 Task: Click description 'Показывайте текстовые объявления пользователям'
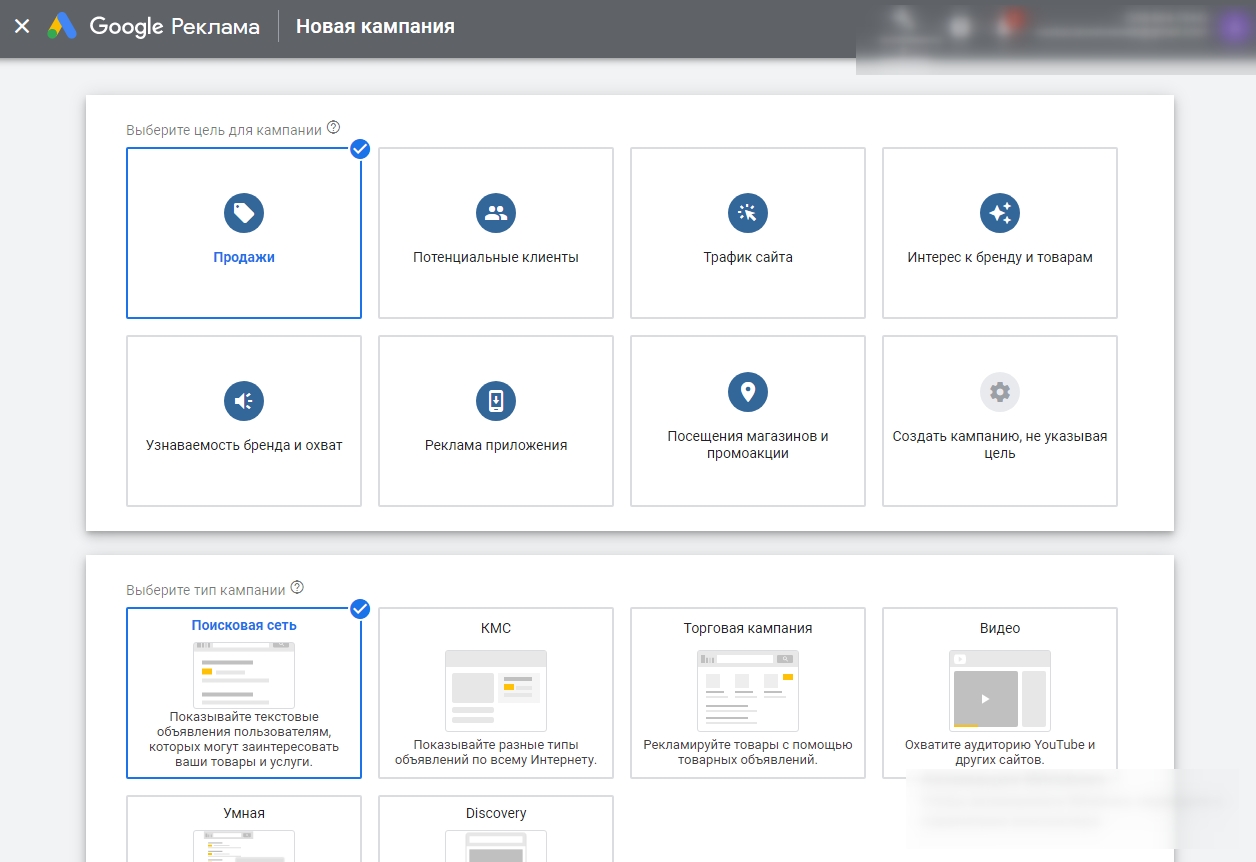pos(244,739)
